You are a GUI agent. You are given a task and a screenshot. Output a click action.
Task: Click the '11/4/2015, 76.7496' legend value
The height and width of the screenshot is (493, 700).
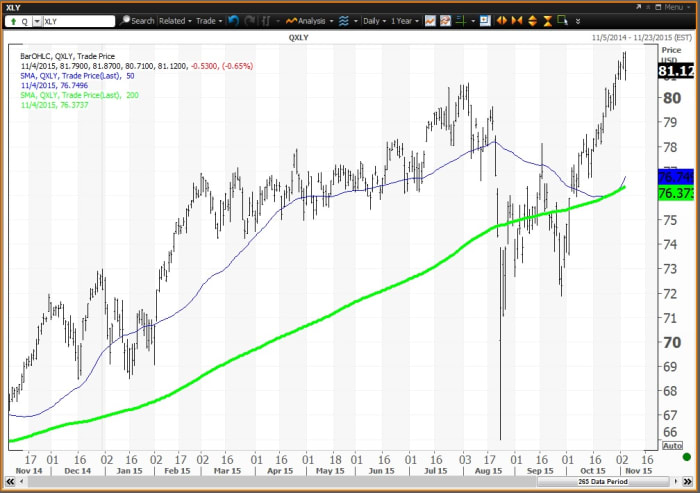[x=54, y=85]
